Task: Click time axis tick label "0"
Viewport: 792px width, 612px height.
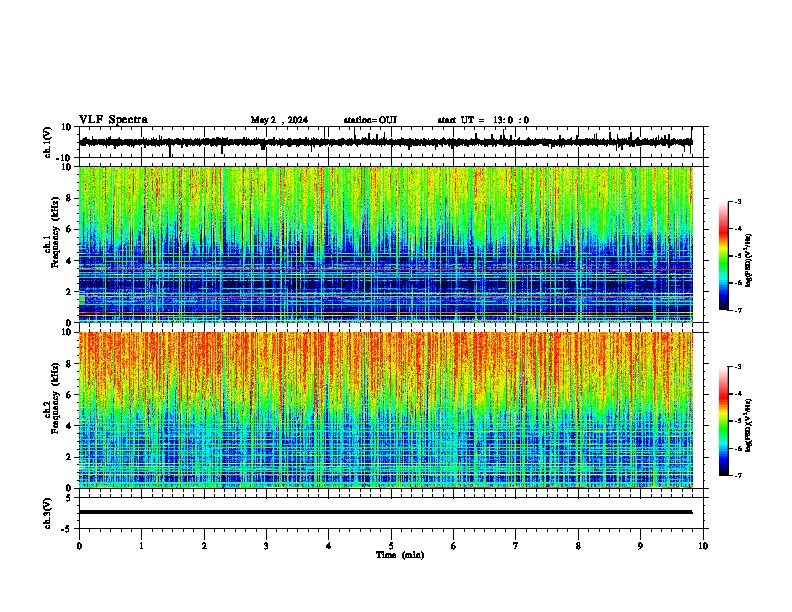Action: [x=79, y=546]
